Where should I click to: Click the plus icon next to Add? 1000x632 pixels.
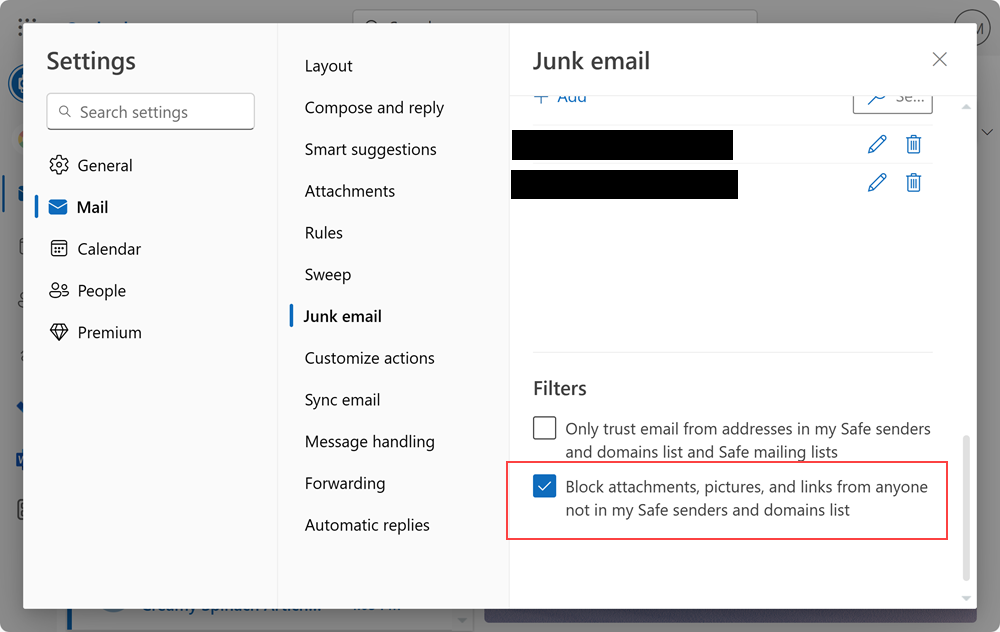(x=543, y=97)
